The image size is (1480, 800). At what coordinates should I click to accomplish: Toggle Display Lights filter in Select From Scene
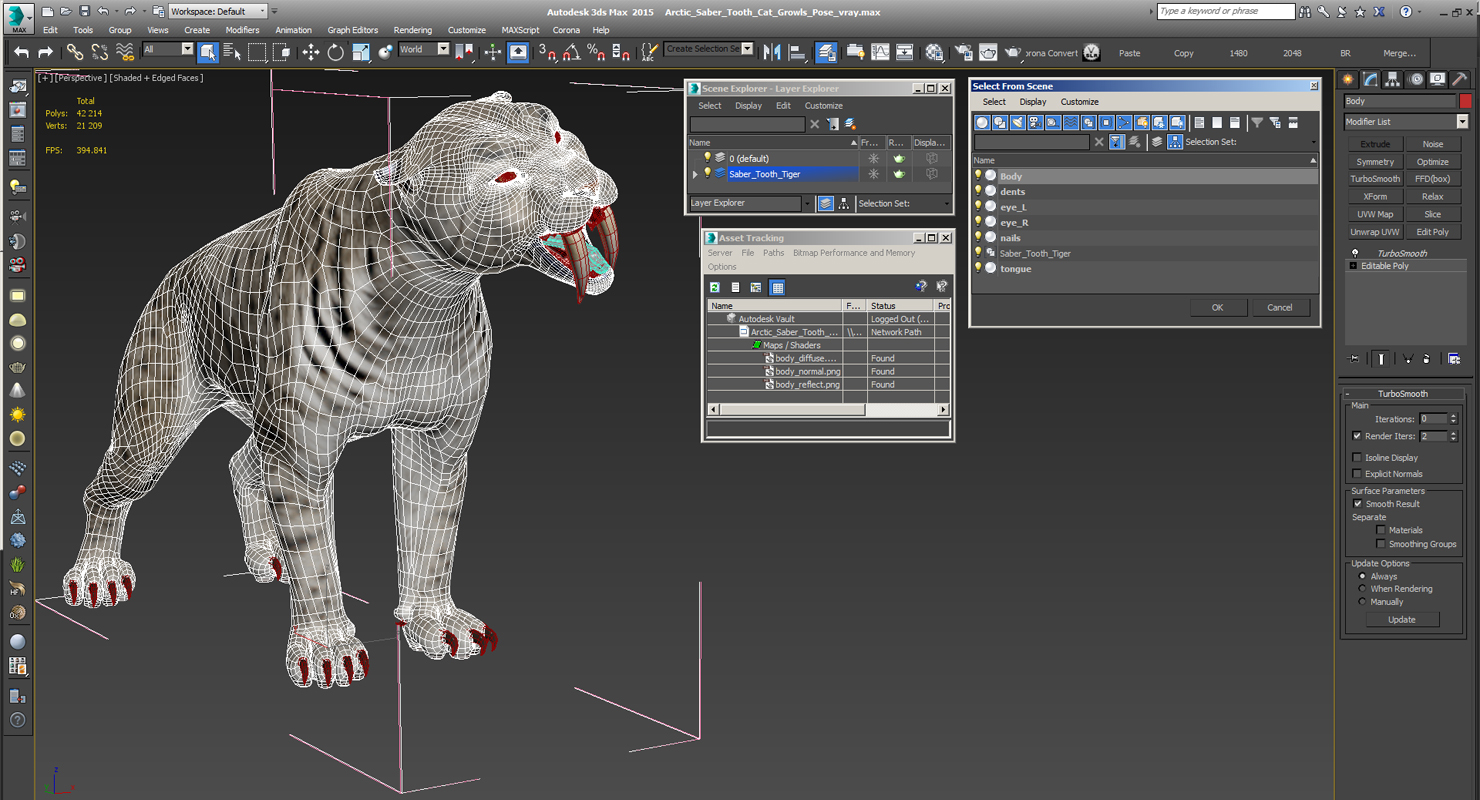coord(1017,122)
